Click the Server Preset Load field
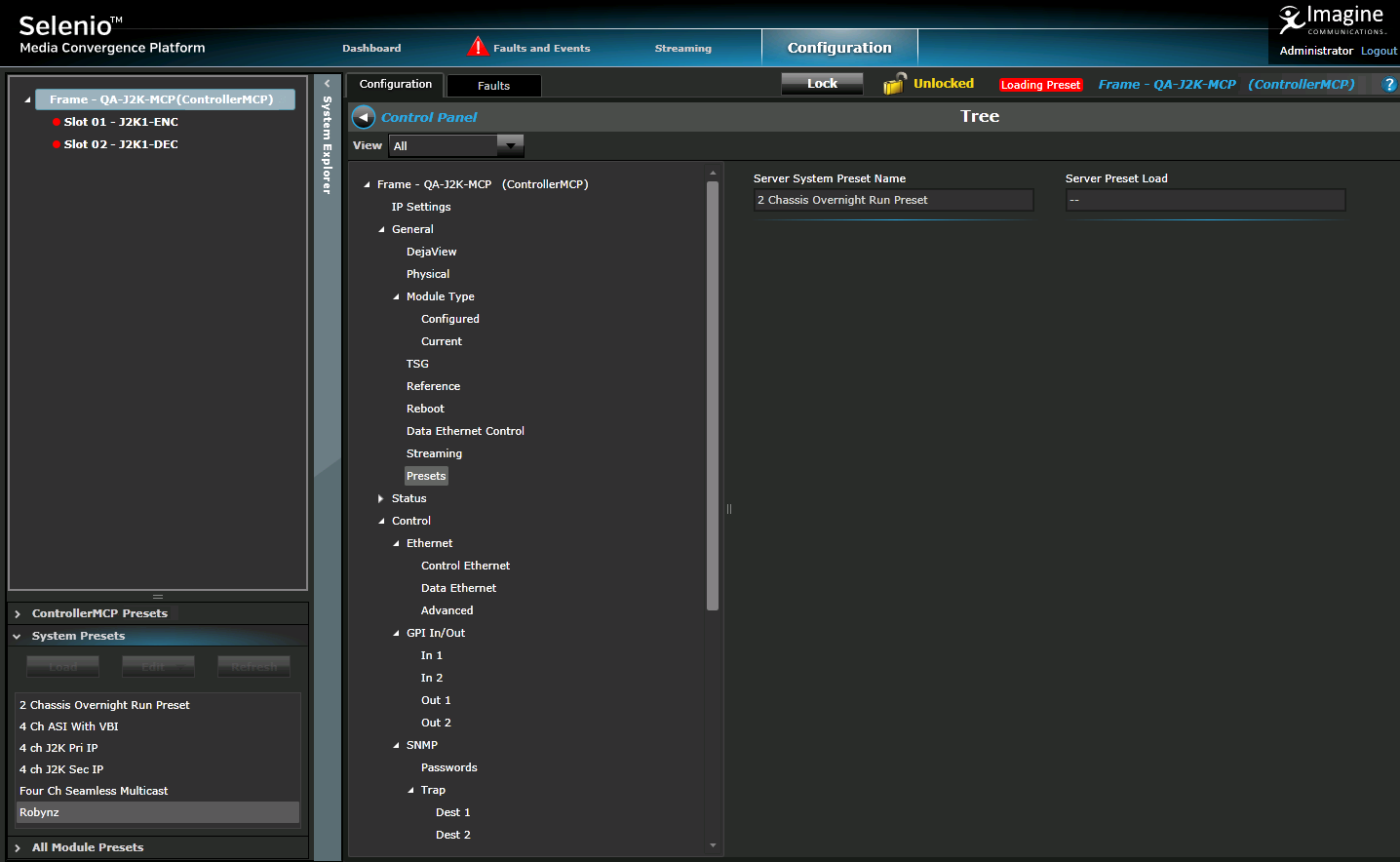This screenshot has width=1400, height=862. pos(1205,200)
